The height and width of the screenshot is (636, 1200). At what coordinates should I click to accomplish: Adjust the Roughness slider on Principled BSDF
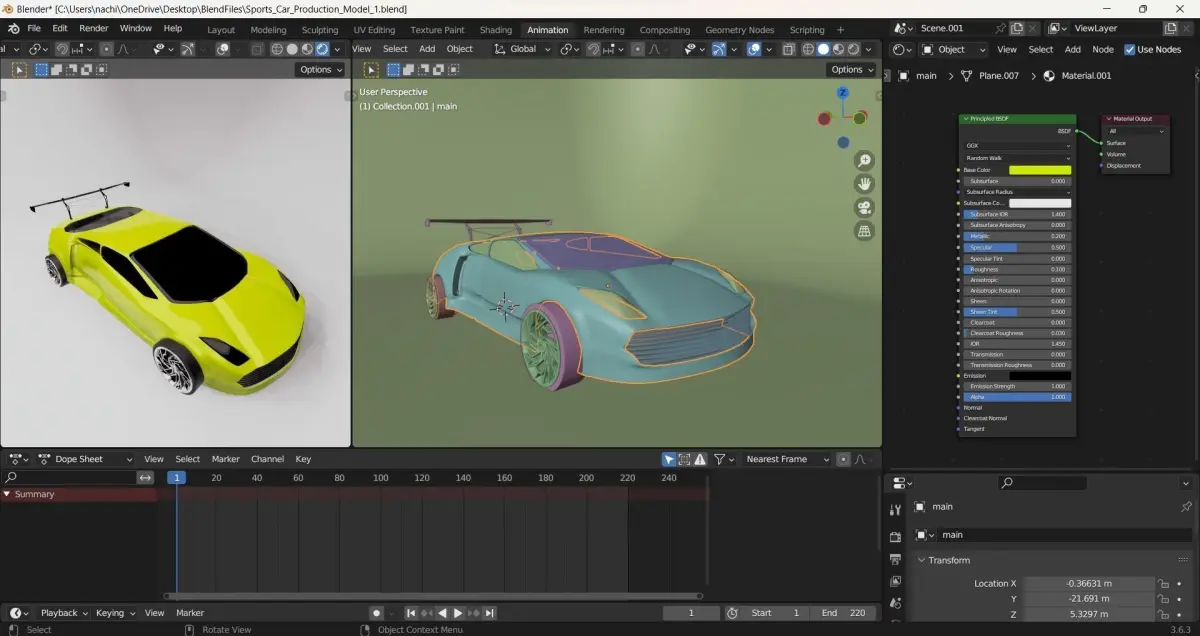[1017, 269]
